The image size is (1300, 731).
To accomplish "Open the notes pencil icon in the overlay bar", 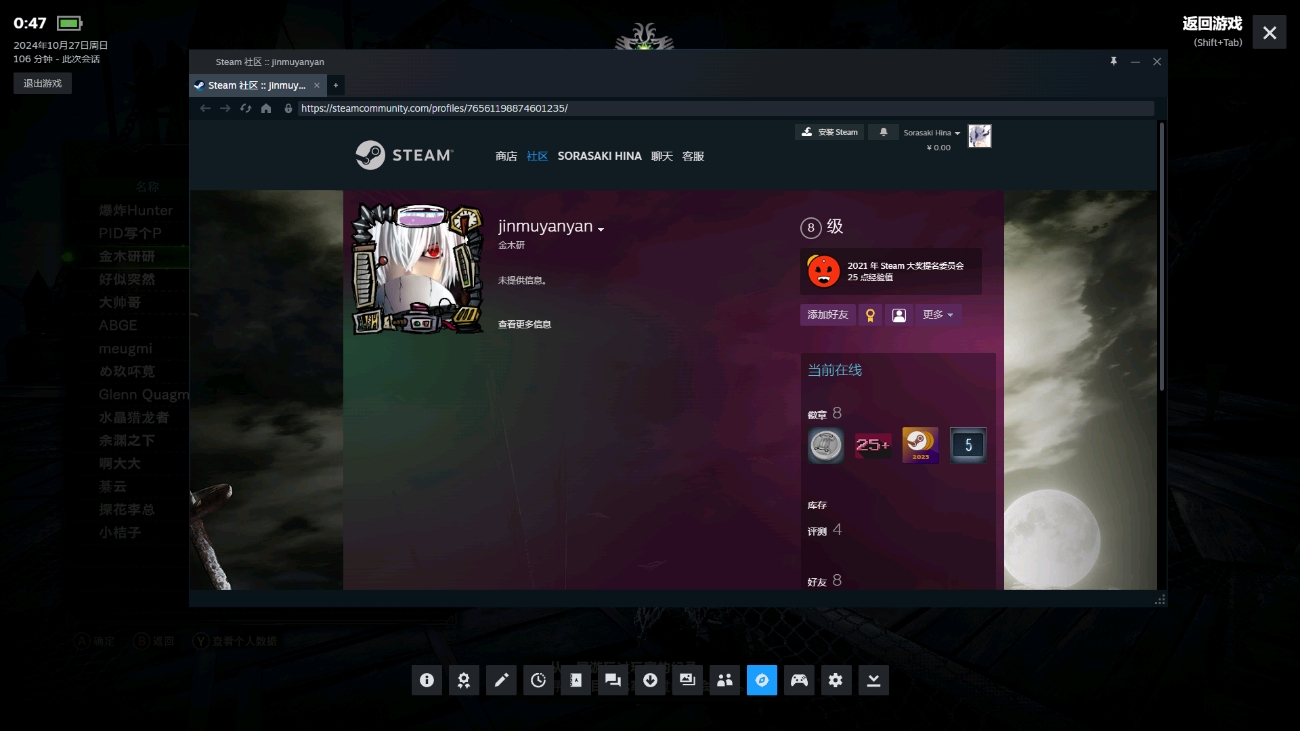I will coord(501,680).
